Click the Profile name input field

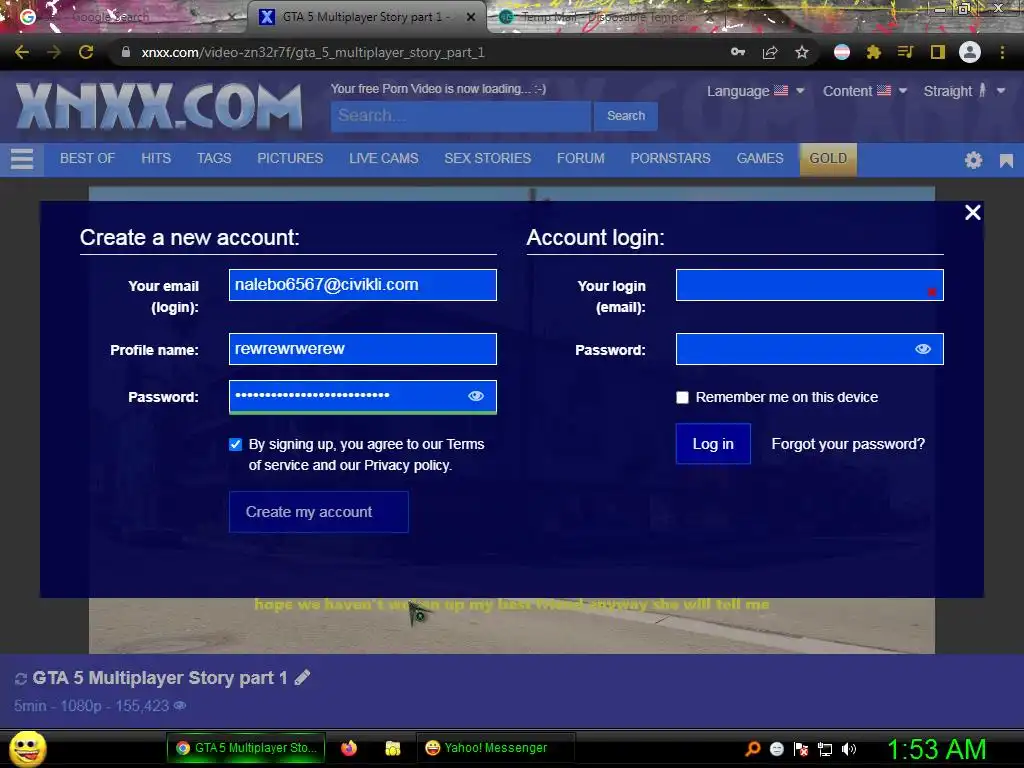[x=363, y=349]
